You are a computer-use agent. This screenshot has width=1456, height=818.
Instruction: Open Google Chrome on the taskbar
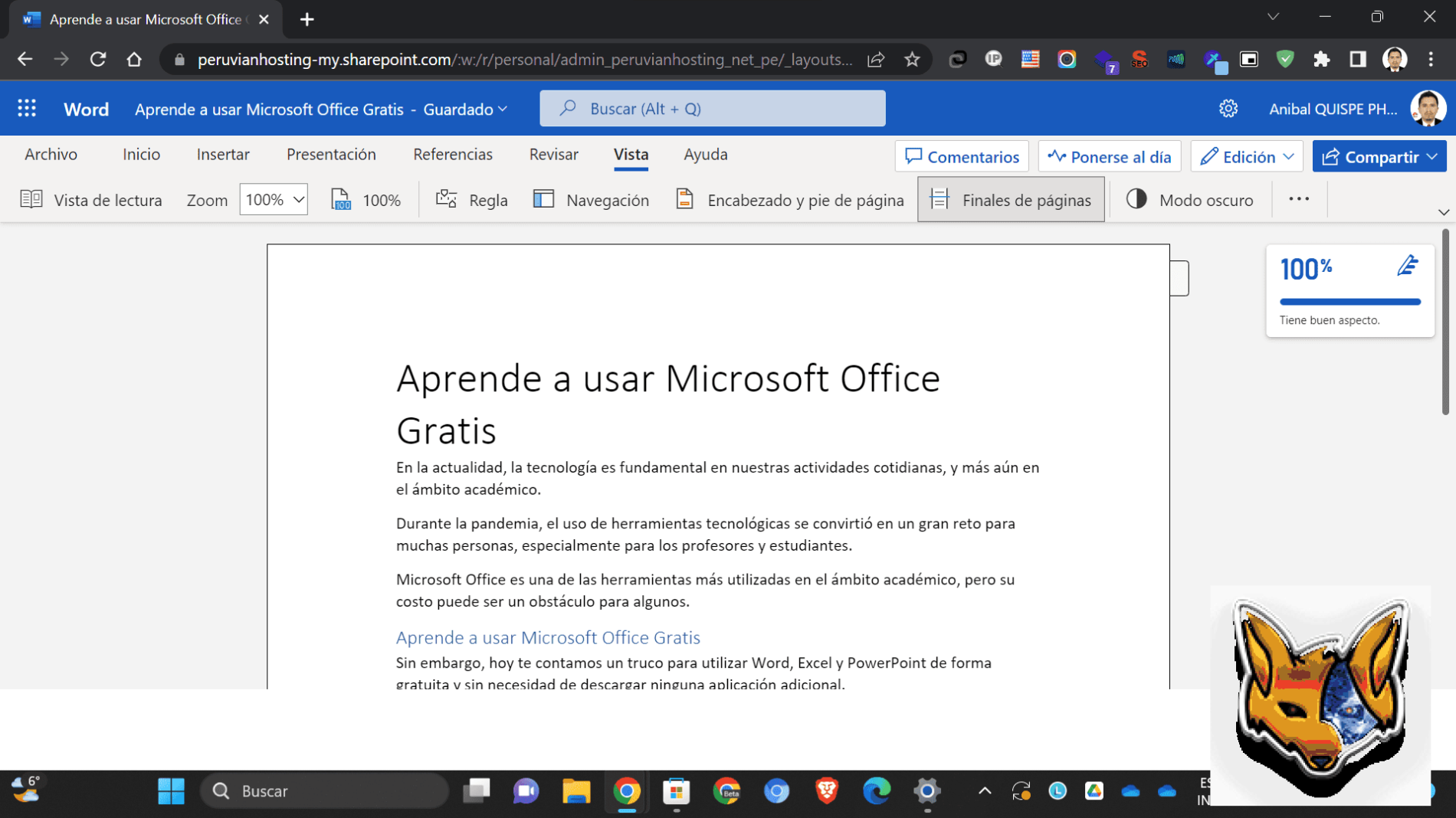pyautogui.click(x=627, y=791)
